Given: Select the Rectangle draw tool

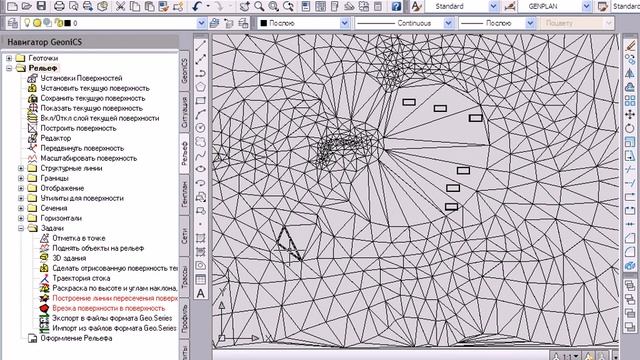Looking at the screenshot, I should coord(200,100).
